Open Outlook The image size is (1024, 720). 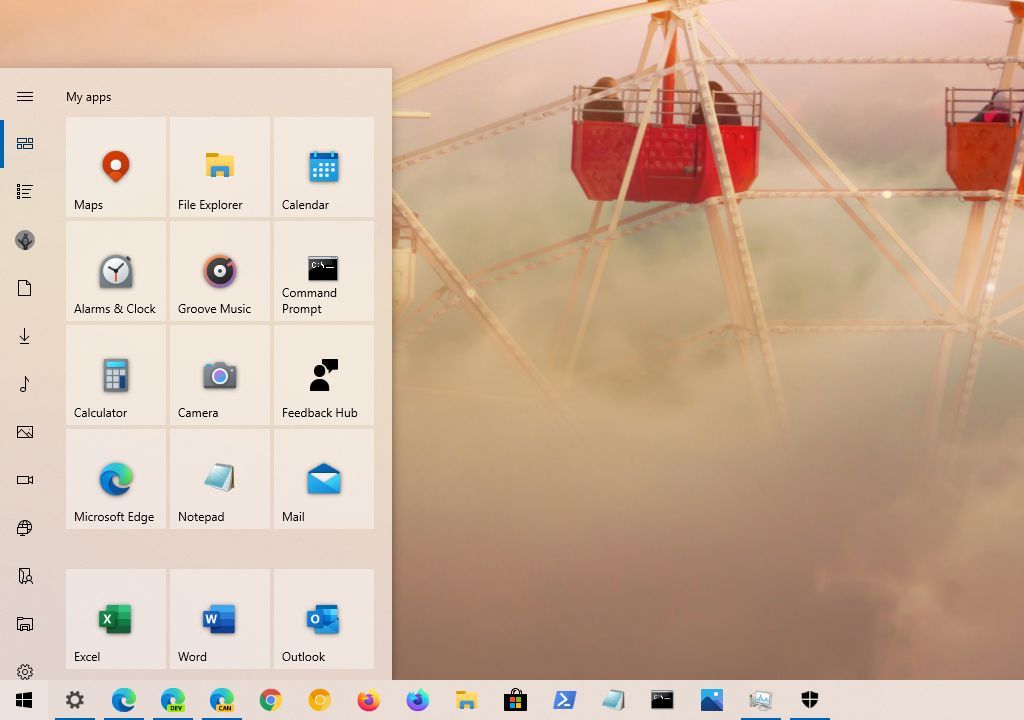[323, 619]
